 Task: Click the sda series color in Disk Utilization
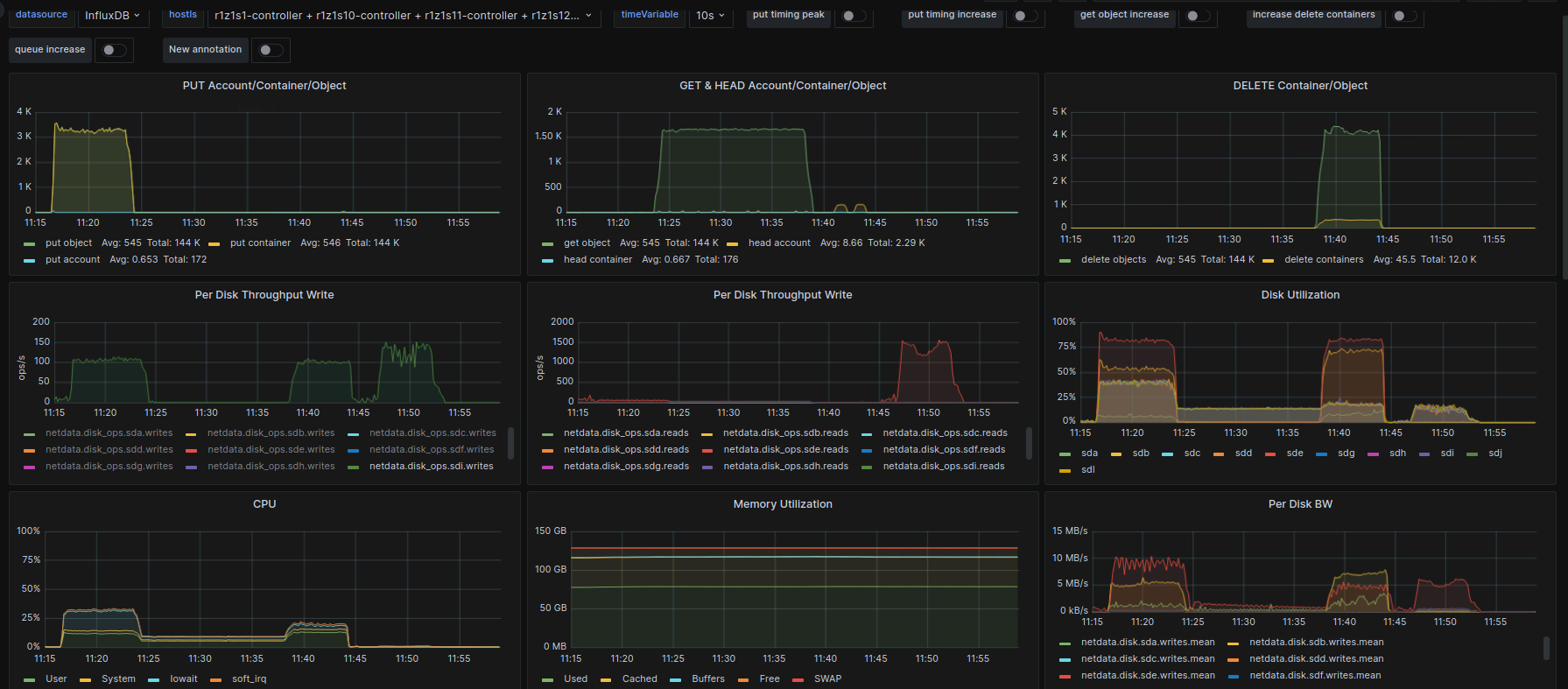[x=1065, y=454]
